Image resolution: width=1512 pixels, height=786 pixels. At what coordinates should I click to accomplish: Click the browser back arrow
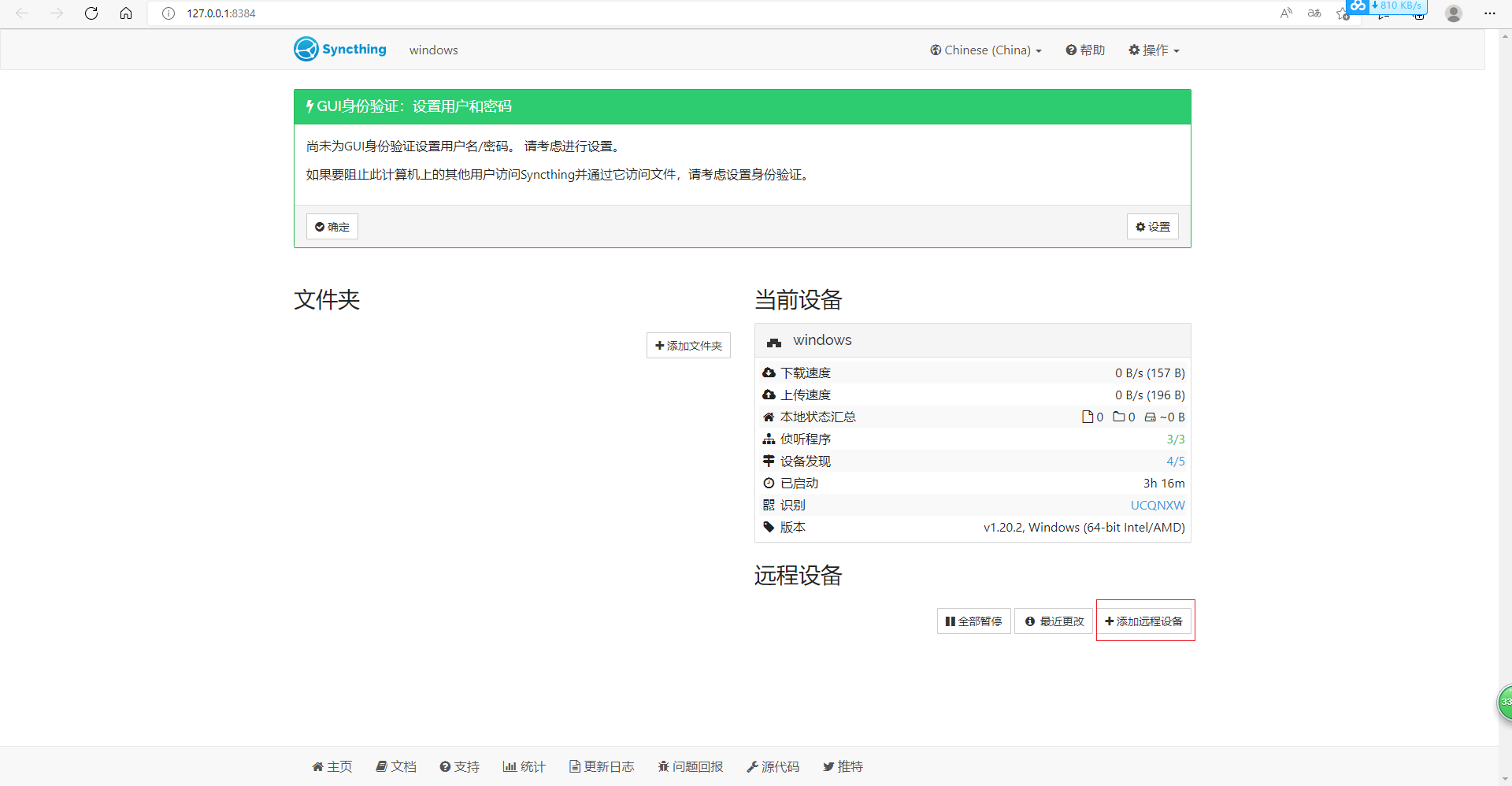tap(22, 13)
